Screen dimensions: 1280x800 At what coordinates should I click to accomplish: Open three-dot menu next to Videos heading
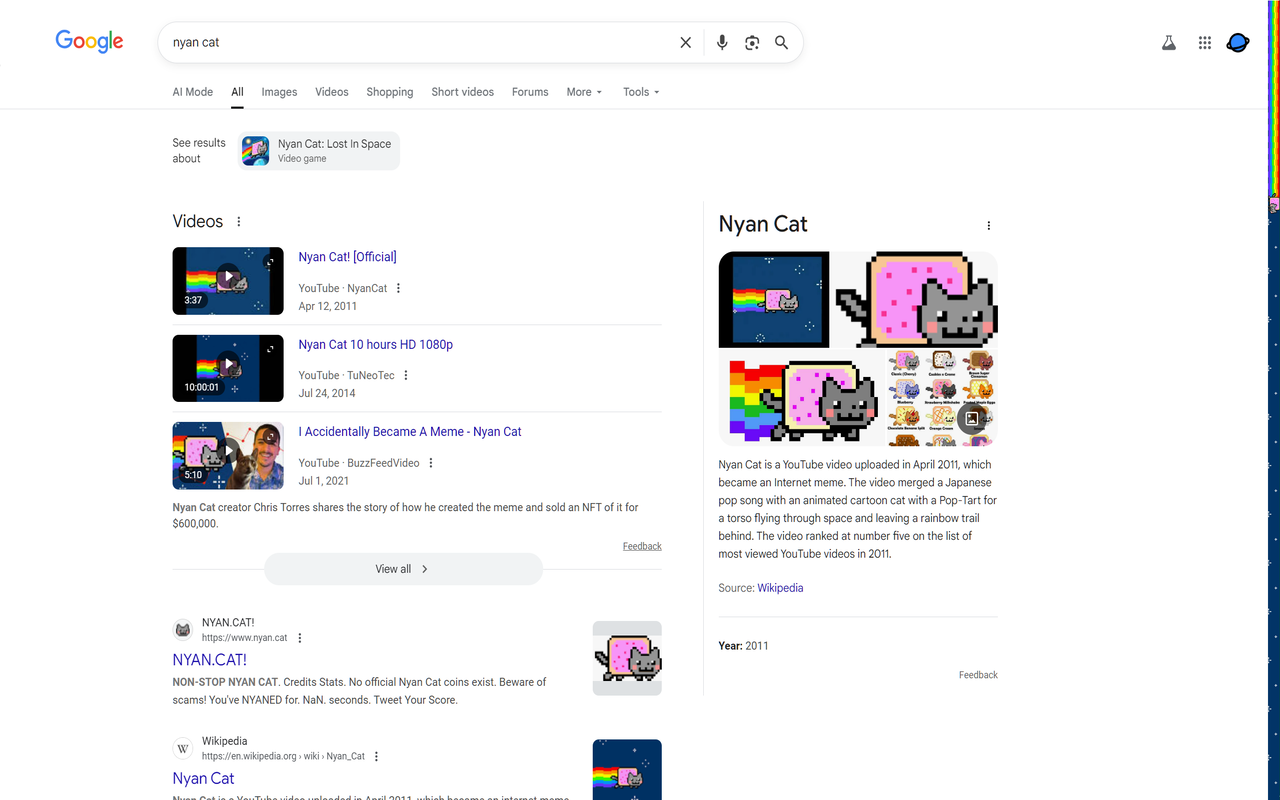[x=238, y=222]
